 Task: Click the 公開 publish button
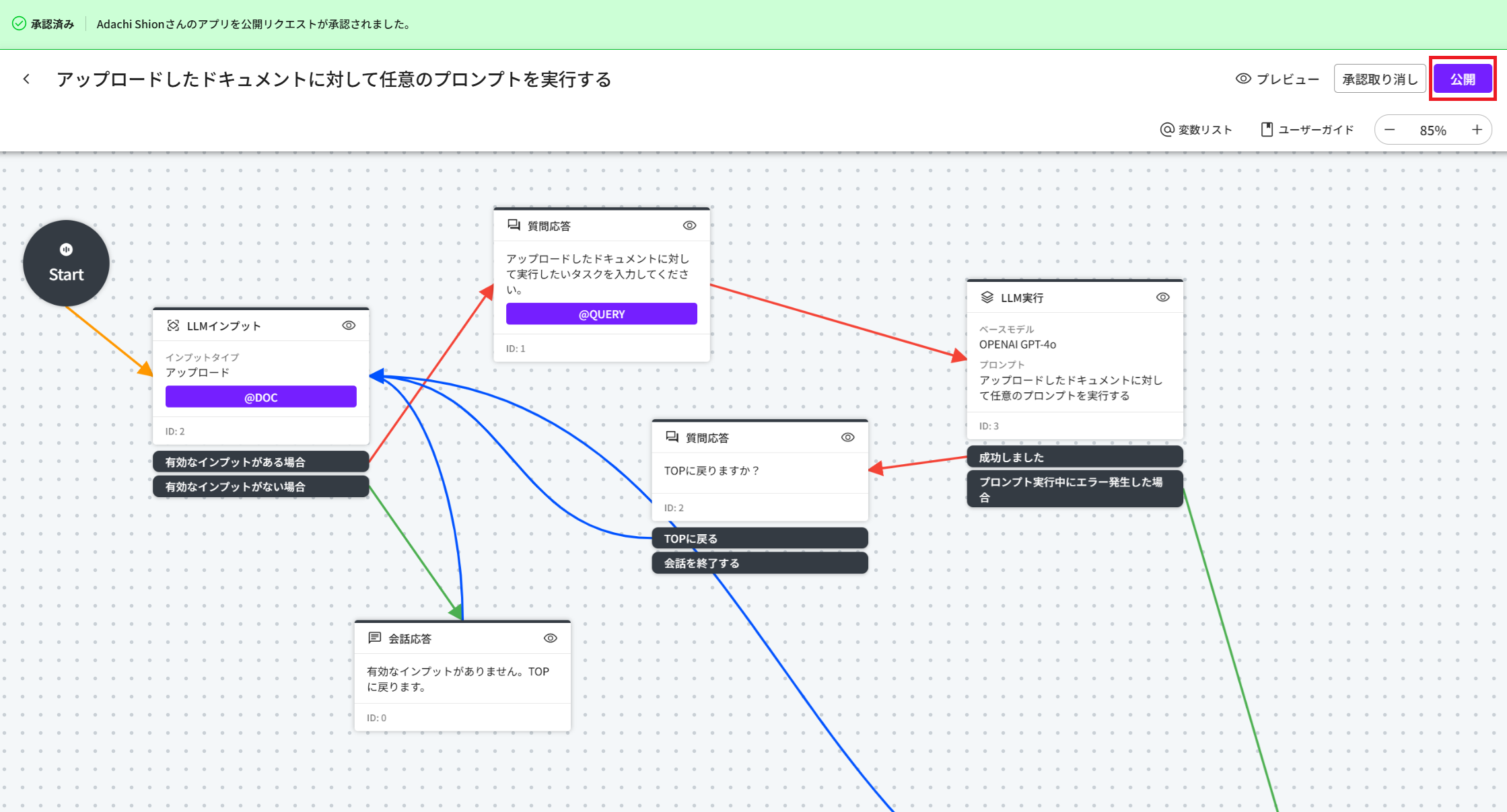pos(1462,79)
